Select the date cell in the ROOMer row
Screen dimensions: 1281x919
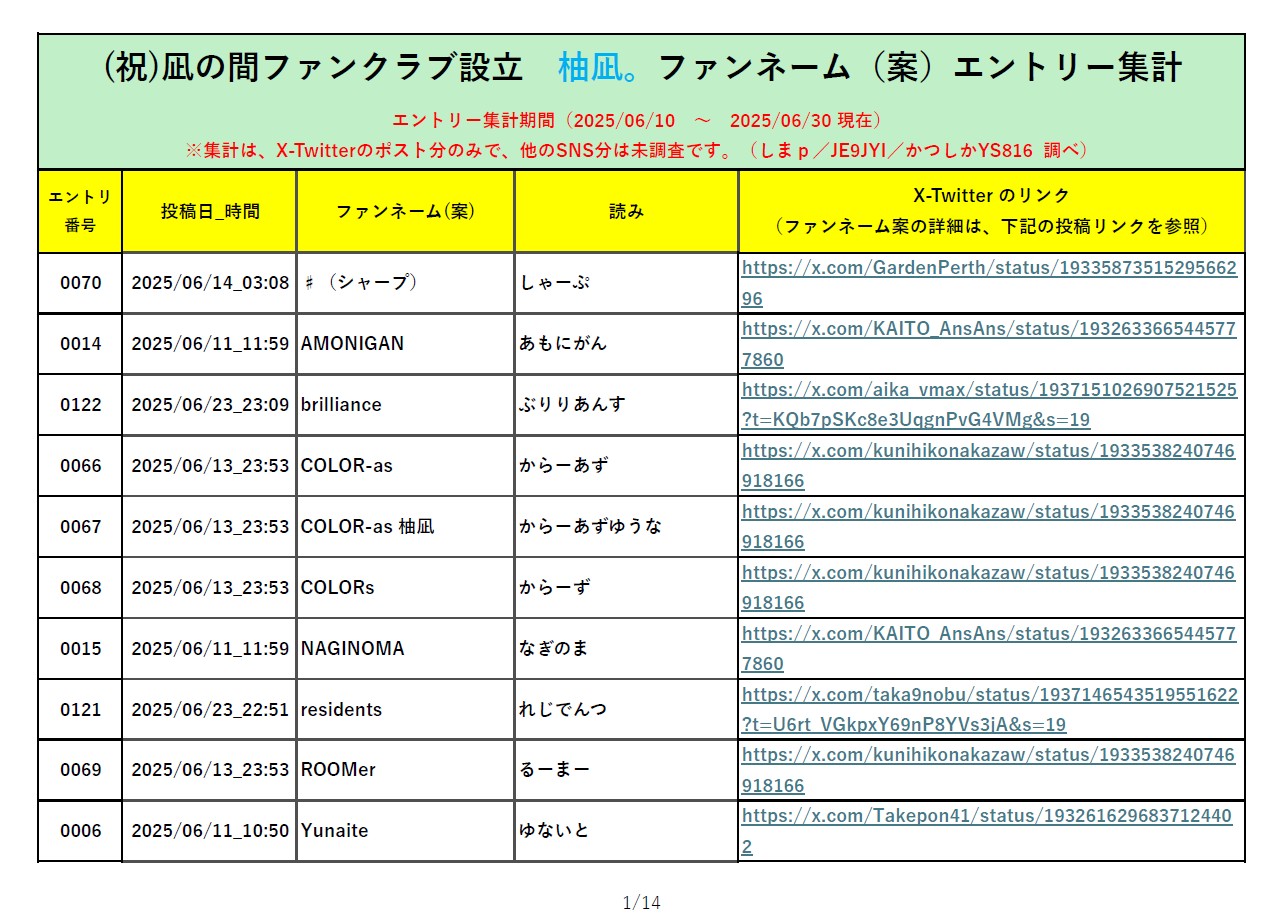click(210, 771)
